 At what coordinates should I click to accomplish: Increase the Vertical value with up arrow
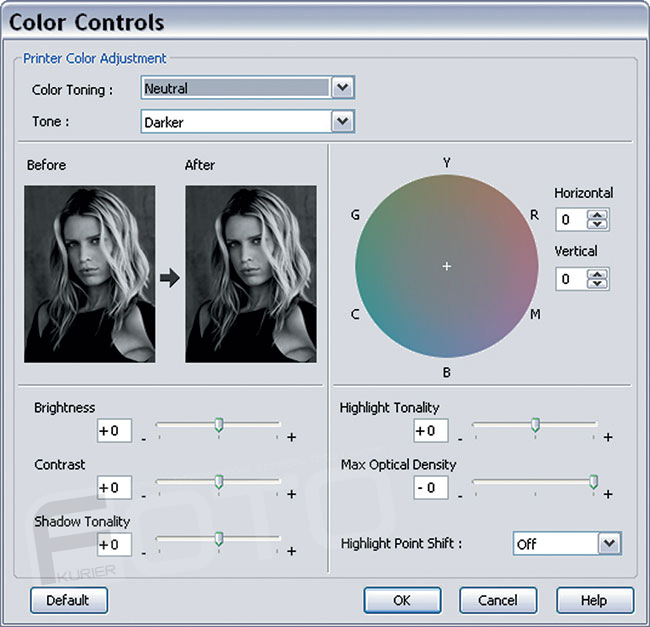pos(598,273)
